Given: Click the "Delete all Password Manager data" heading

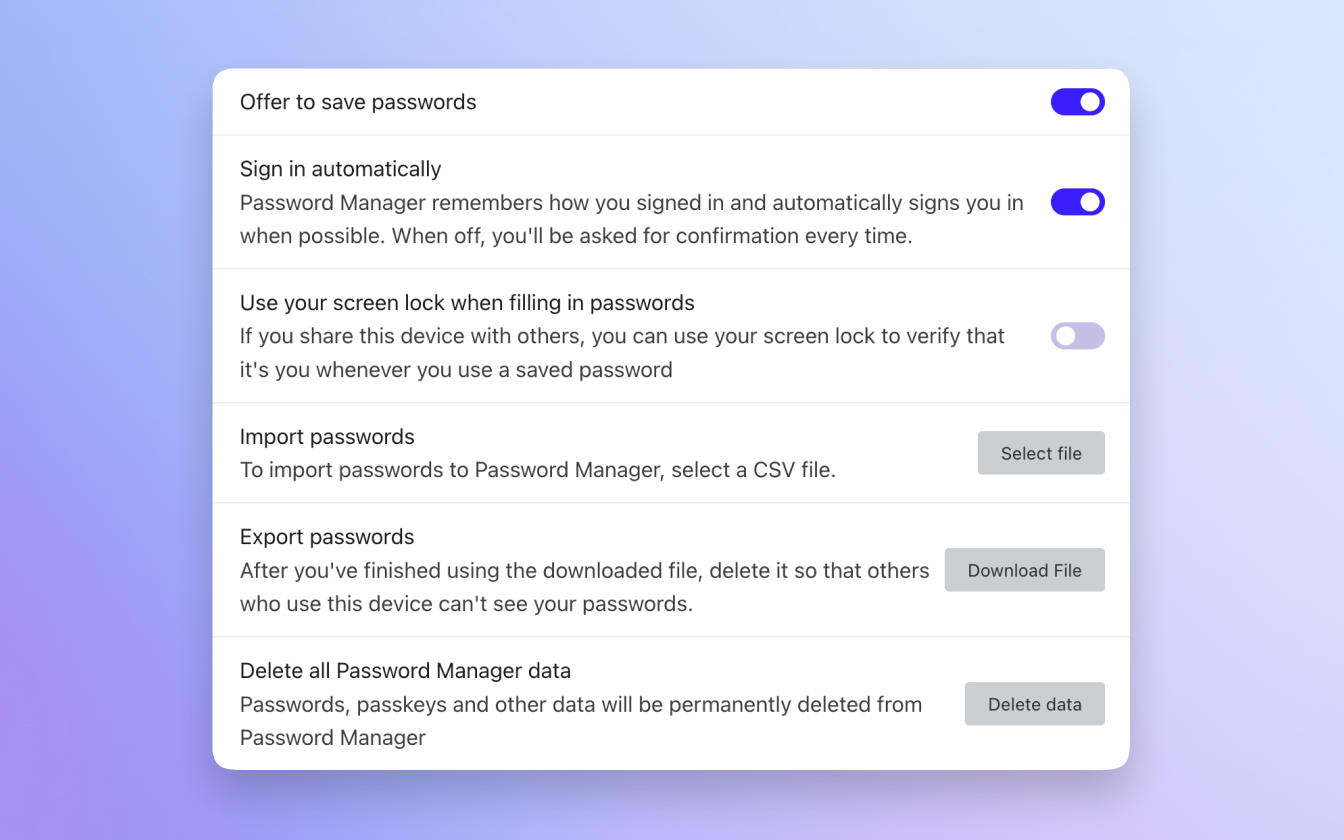Looking at the screenshot, I should coord(405,671).
